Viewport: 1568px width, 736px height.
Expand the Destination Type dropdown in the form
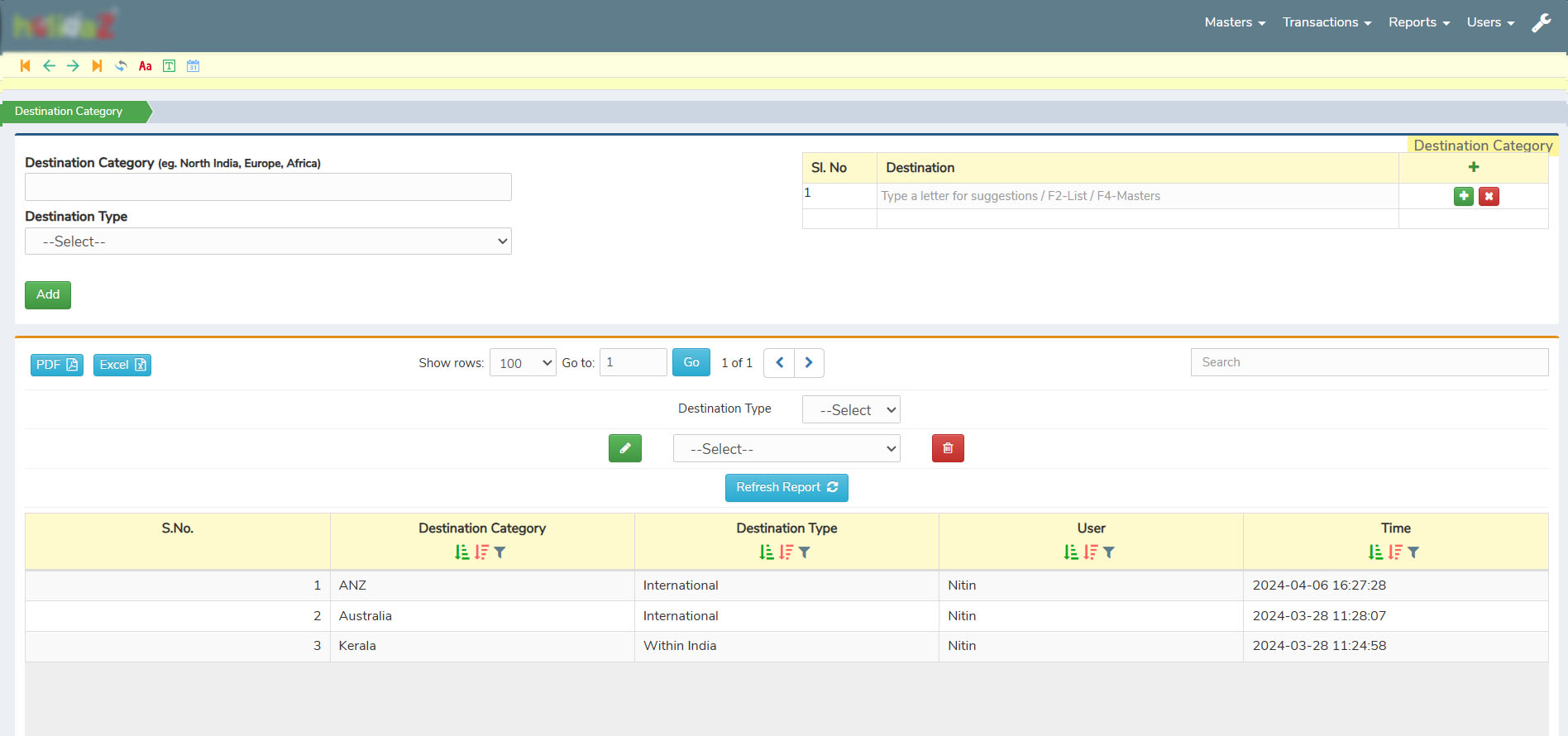click(x=268, y=241)
